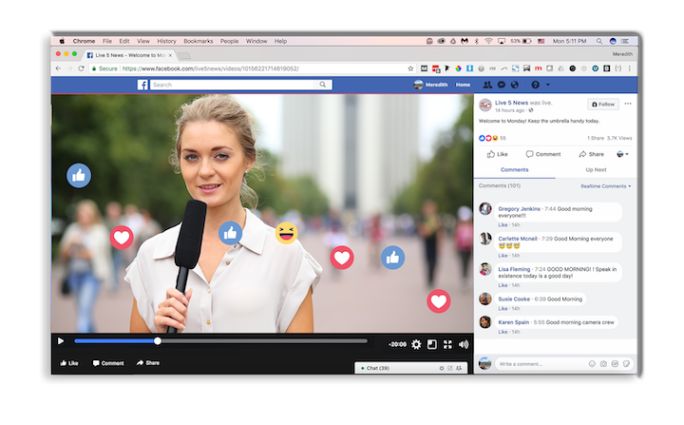The width and height of the screenshot is (684, 425).
Task: Share the post from sidebar
Action: pos(591,154)
